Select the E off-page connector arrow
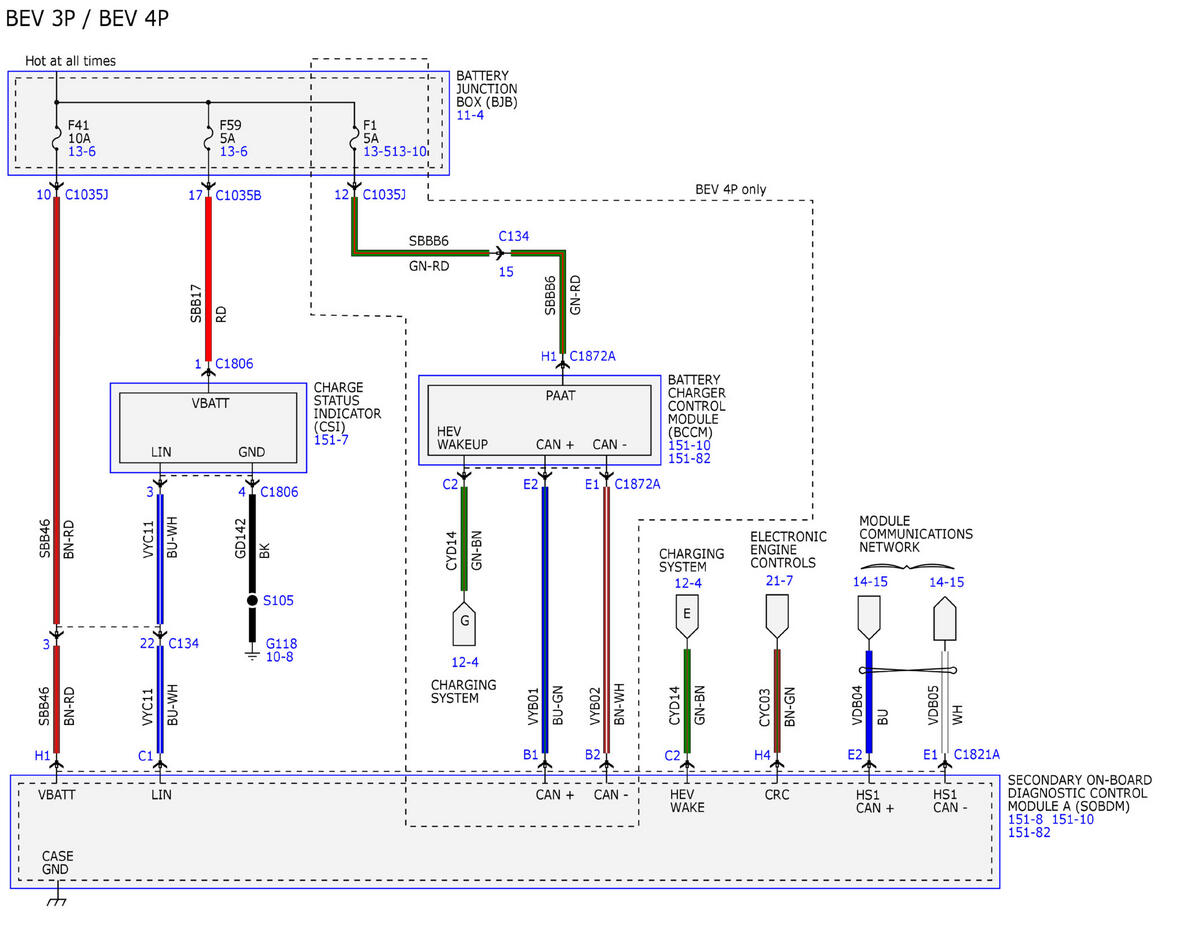The width and height of the screenshot is (1200, 927). click(x=687, y=618)
